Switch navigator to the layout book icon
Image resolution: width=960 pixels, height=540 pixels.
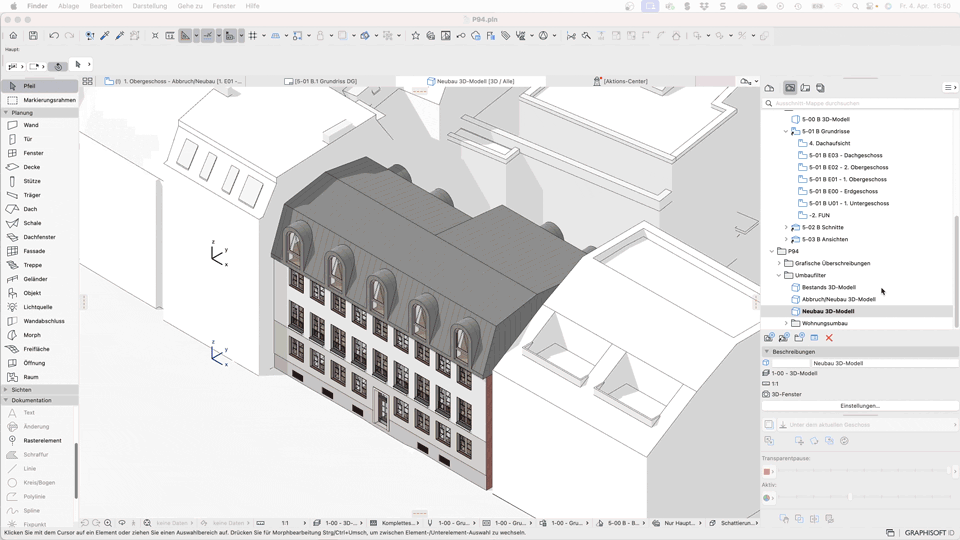[805, 88]
